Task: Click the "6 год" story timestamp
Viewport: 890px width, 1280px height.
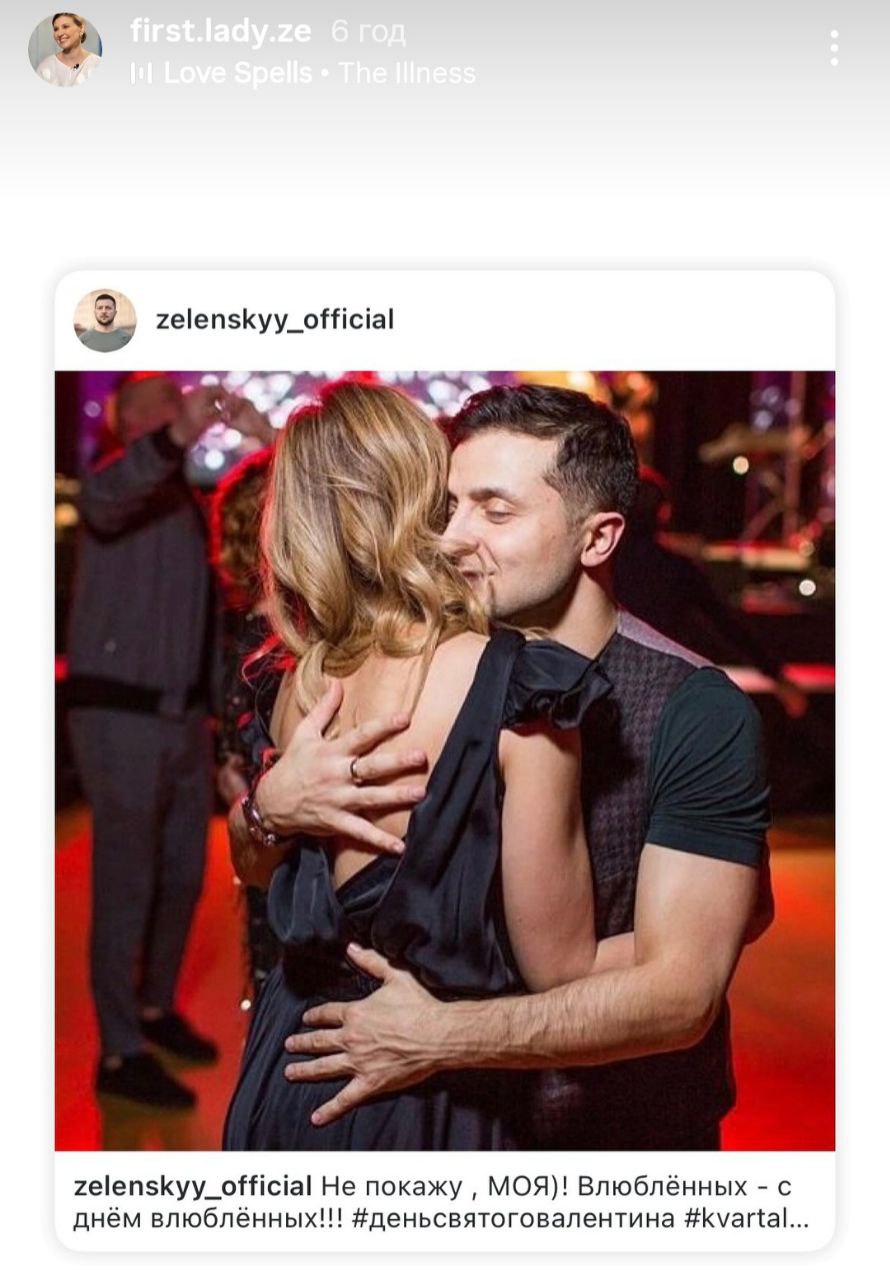Action: tap(368, 32)
